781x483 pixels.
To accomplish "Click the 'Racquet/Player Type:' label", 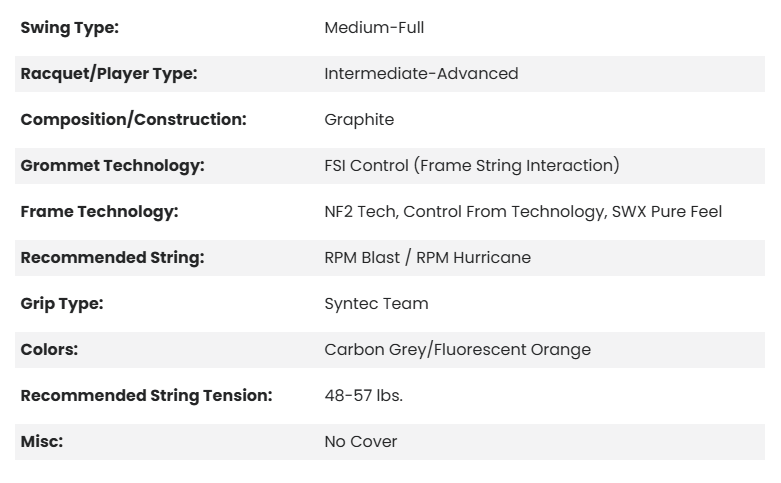I will click(x=109, y=74).
